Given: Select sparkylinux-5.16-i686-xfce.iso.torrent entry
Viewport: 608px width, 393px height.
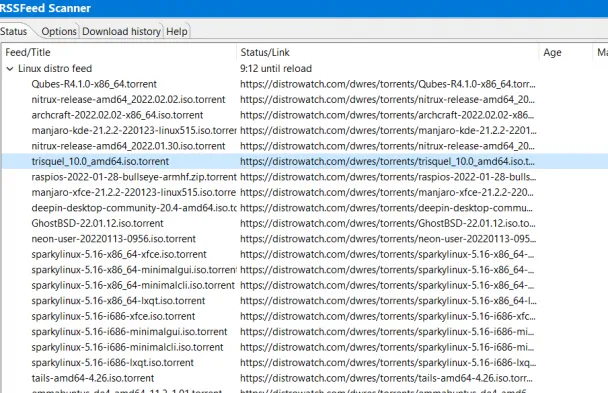Looking at the screenshot, I should coord(113,317).
